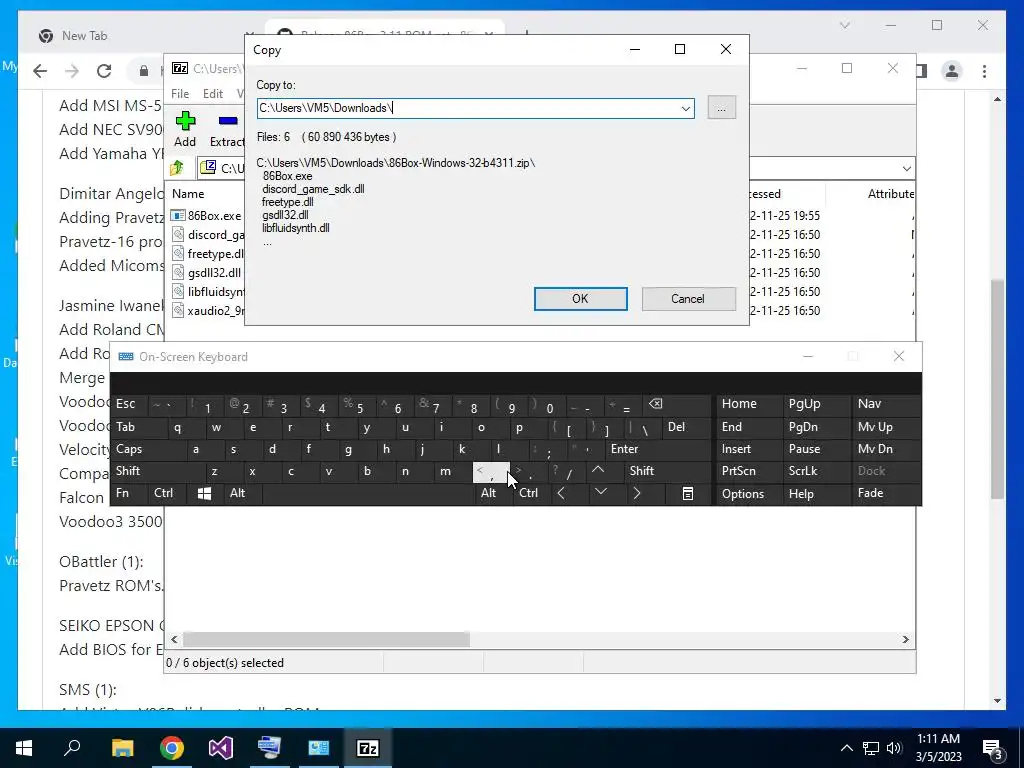
Task: Open the File menu in 7-Zip
Action: tap(180, 94)
